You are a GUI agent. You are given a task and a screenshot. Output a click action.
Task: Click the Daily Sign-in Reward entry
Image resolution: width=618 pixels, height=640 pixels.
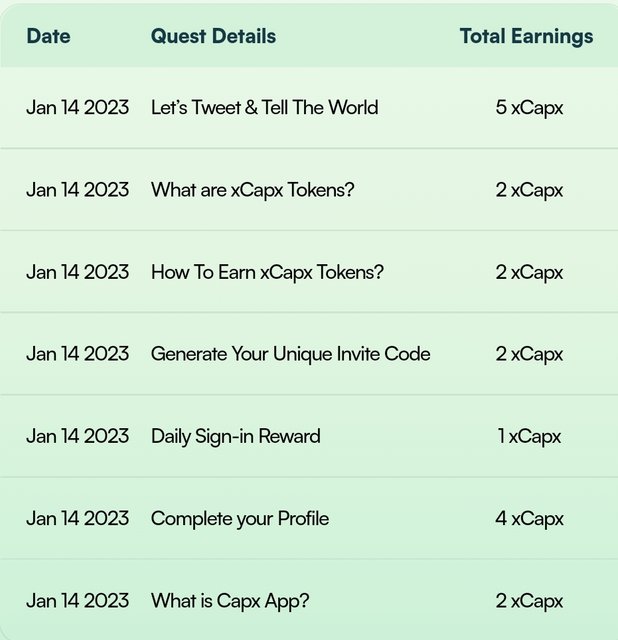[236, 437]
